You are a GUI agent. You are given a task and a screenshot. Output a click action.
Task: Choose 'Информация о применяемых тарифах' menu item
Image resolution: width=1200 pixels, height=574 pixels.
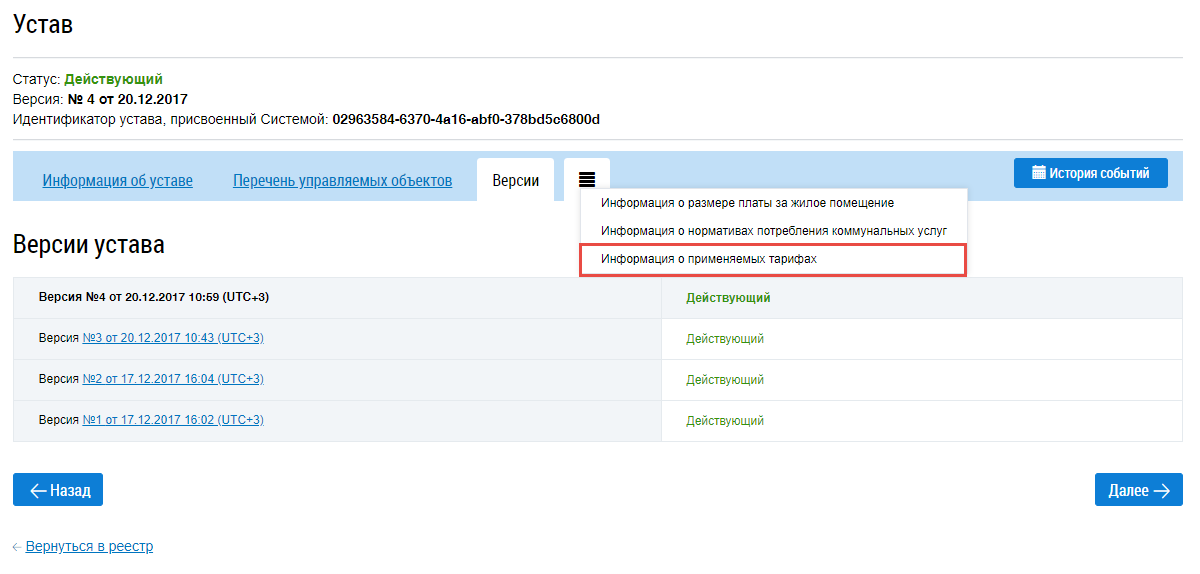(x=773, y=260)
